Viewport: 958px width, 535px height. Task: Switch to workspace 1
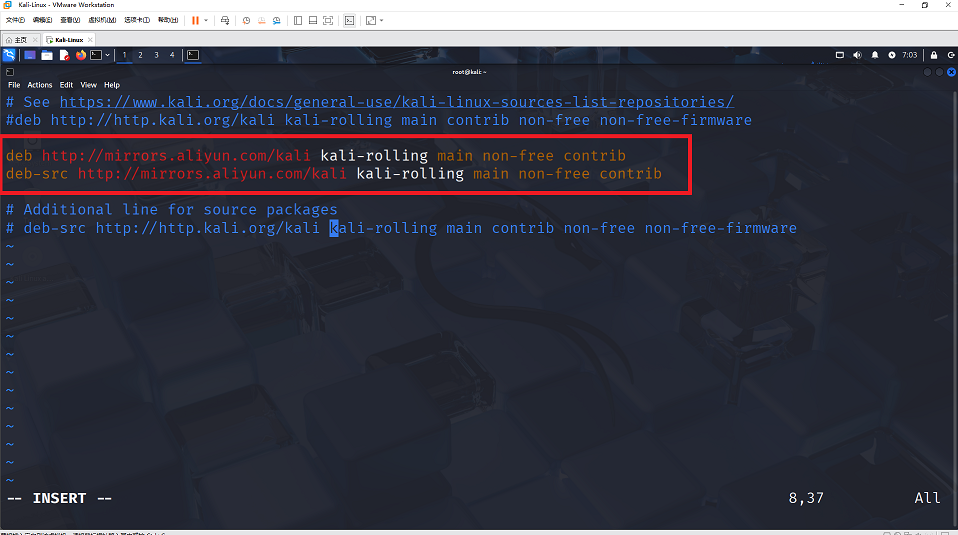pyautogui.click(x=125, y=55)
